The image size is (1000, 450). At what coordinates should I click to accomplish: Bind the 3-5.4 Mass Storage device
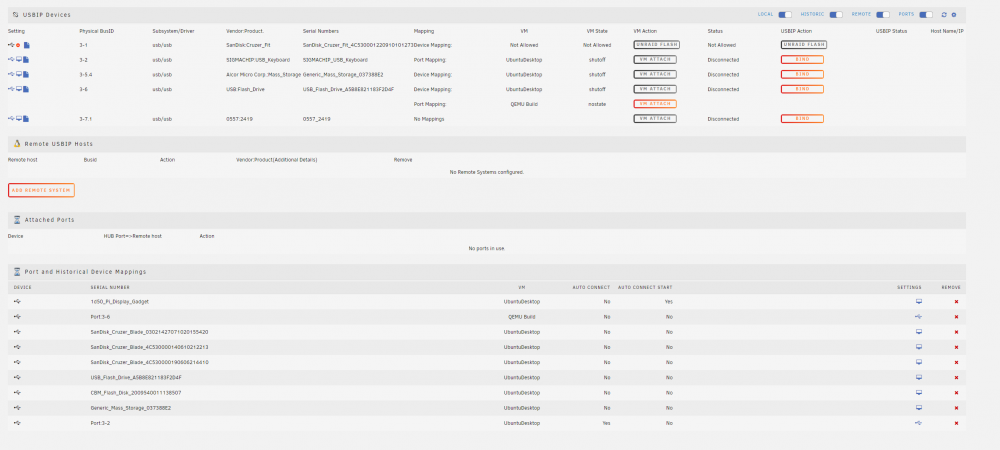[802, 75]
